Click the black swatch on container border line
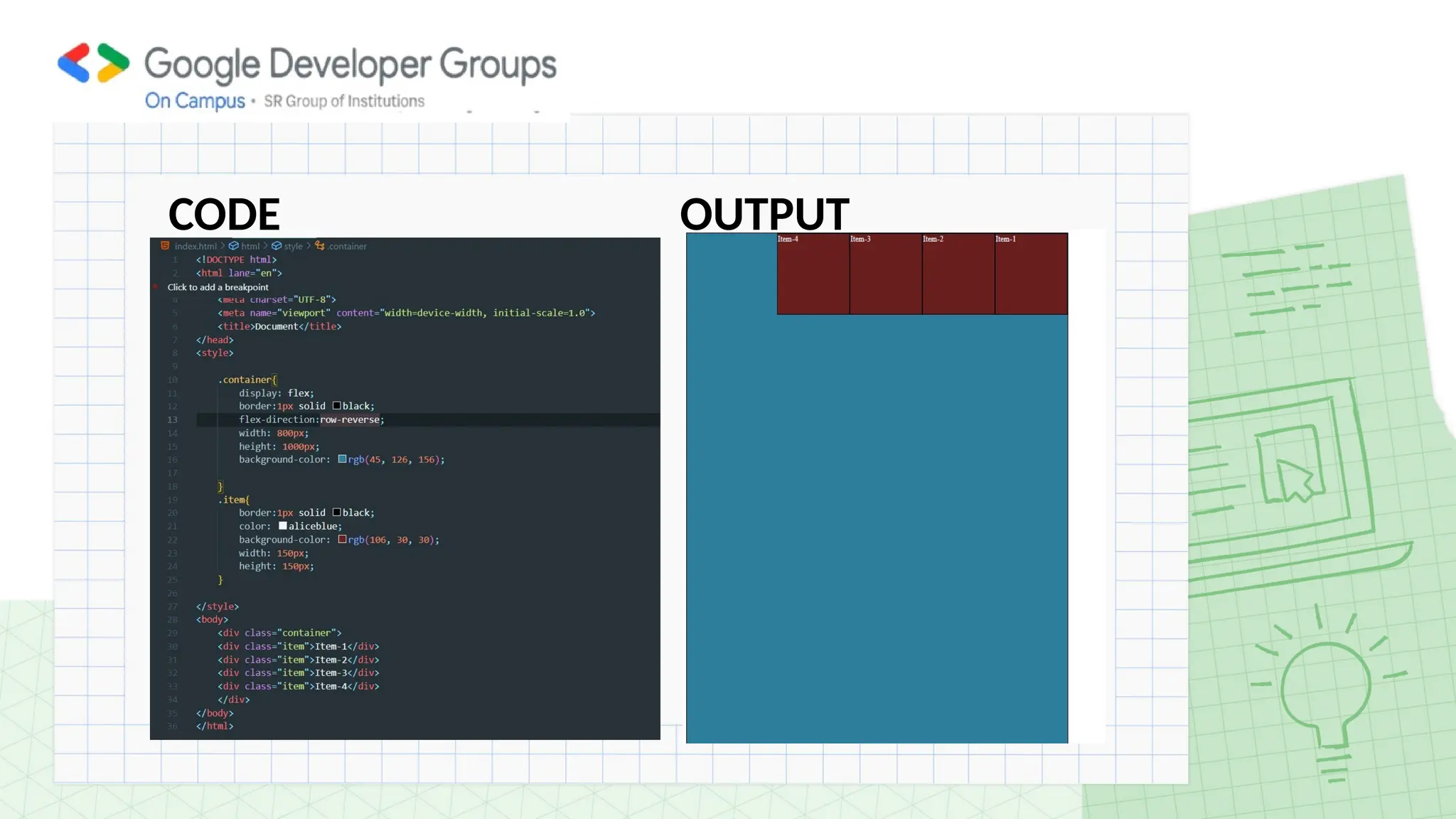Image resolution: width=1456 pixels, height=819 pixels. pyautogui.click(x=337, y=406)
